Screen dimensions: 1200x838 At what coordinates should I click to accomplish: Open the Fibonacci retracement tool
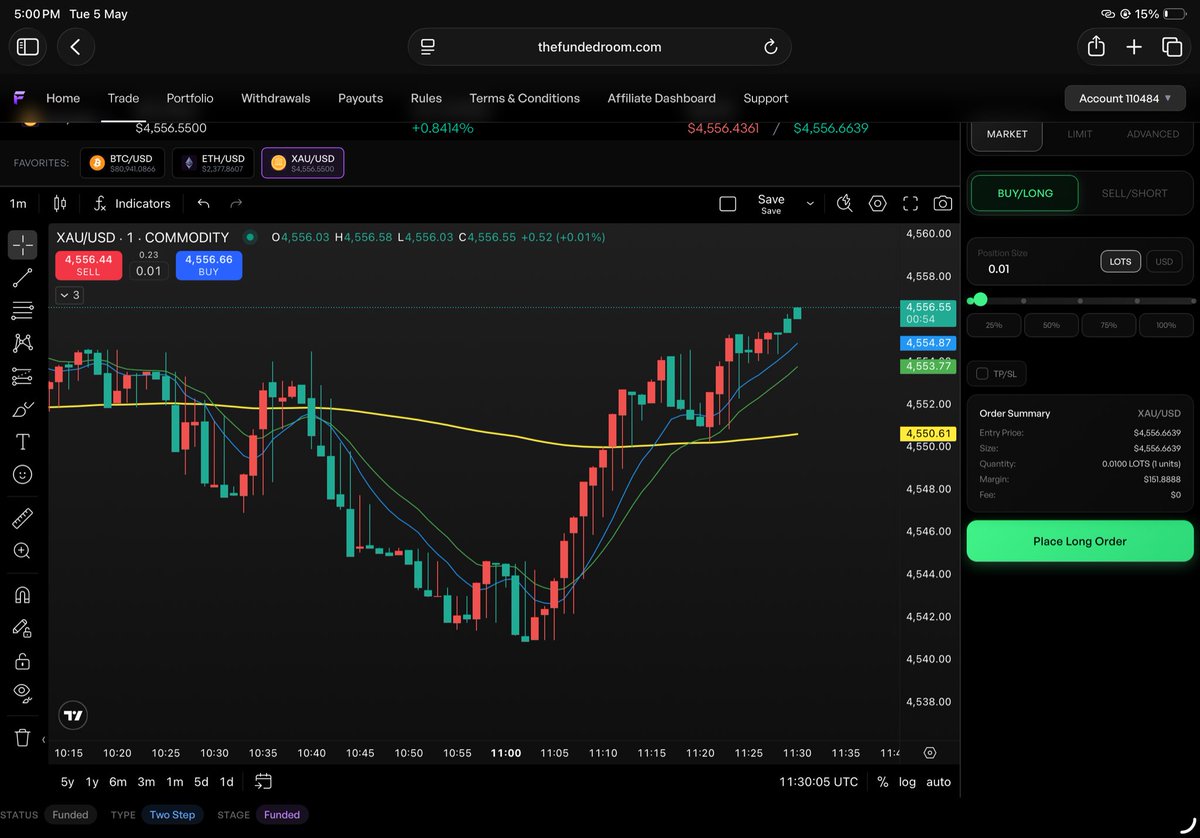tap(22, 311)
